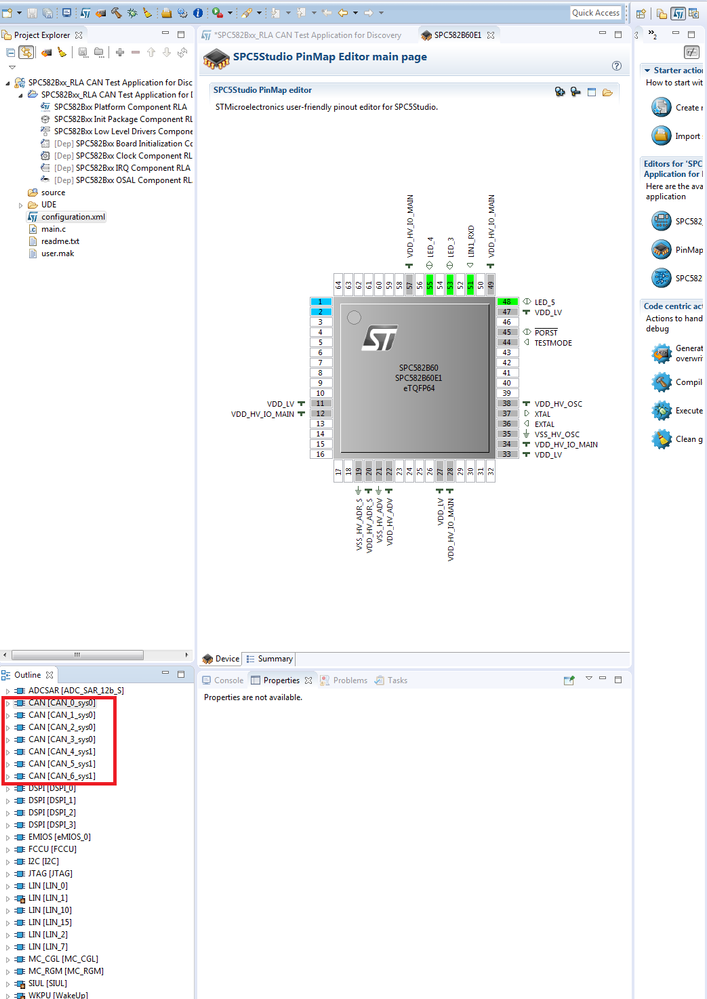Open the PinMap editor link icon
707x999 pixels.
662,250
